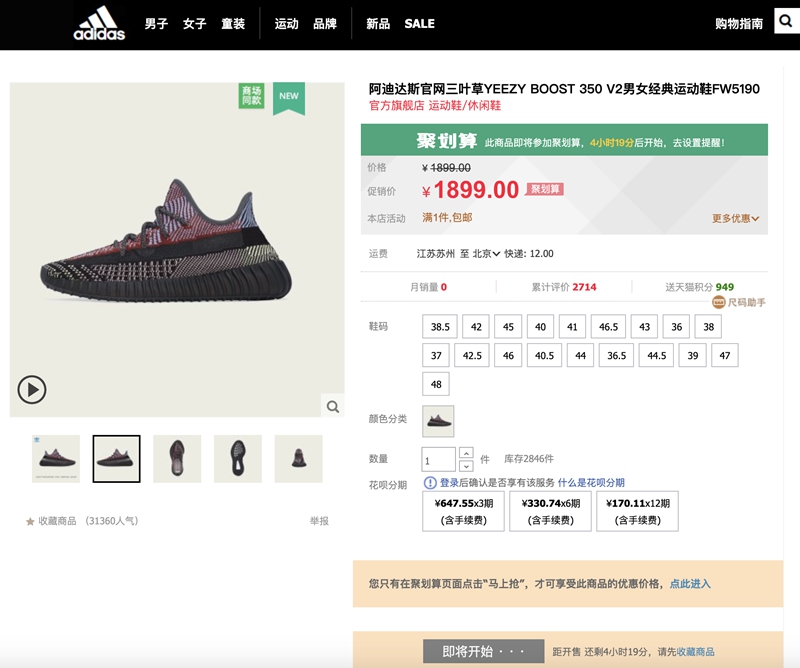Select shoe size 38.5
Viewport: 800px width, 668px height.
pos(440,327)
